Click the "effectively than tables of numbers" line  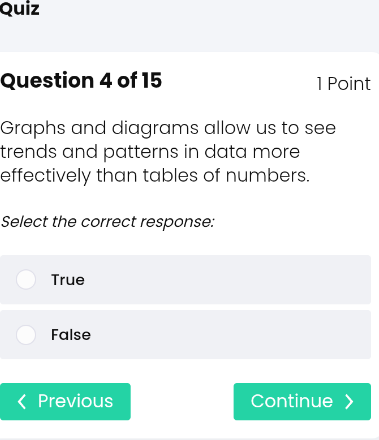[x=155, y=176]
